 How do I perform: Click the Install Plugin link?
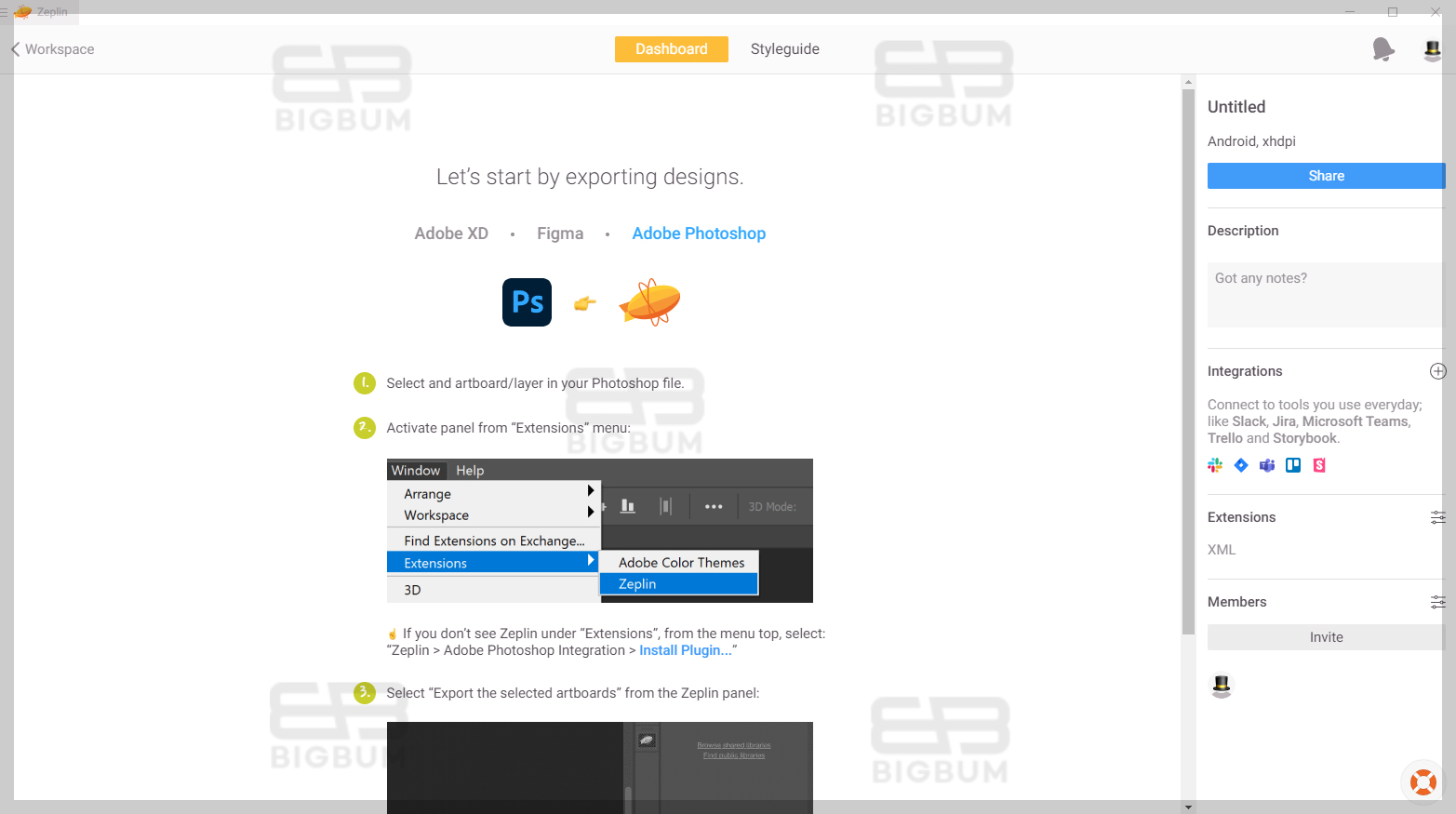(x=686, y=650)
